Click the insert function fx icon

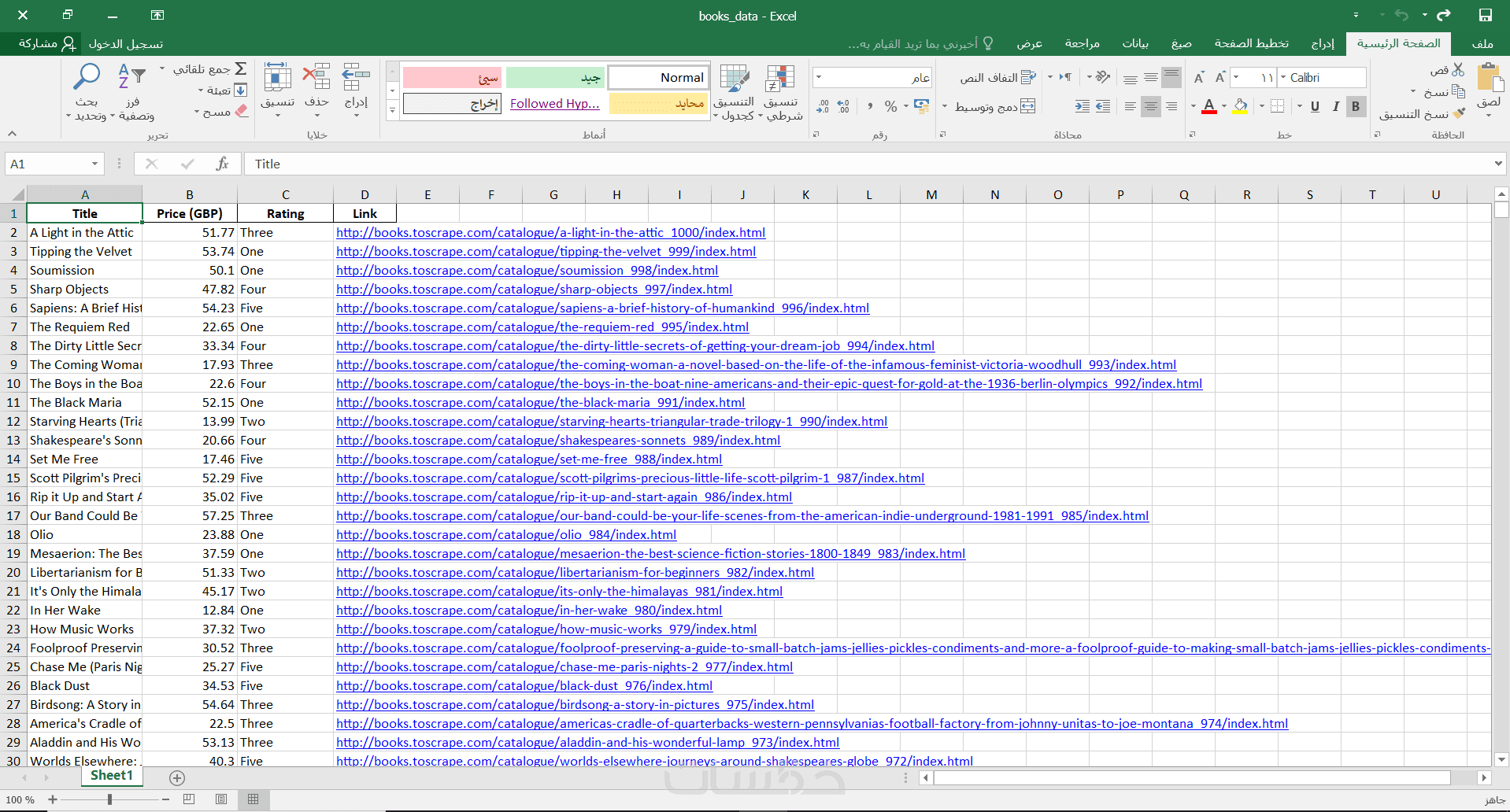click(x=222, y=164)
